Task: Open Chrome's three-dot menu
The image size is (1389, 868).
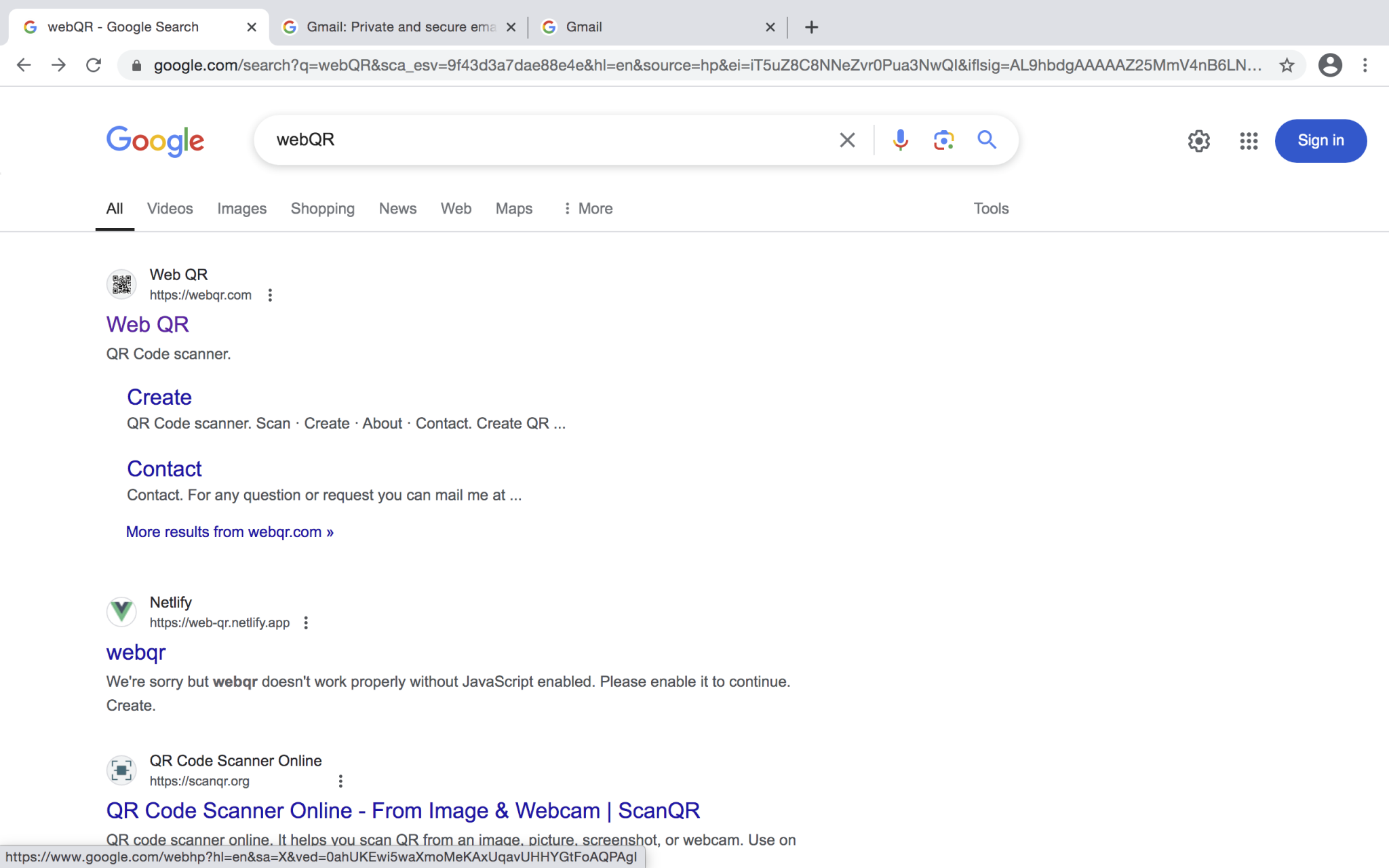Action: 1365,65
